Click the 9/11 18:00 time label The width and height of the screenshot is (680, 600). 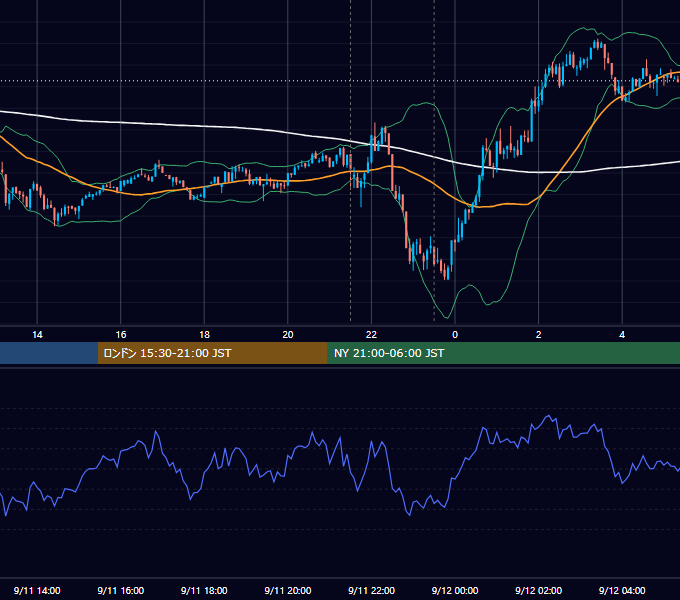204,590
